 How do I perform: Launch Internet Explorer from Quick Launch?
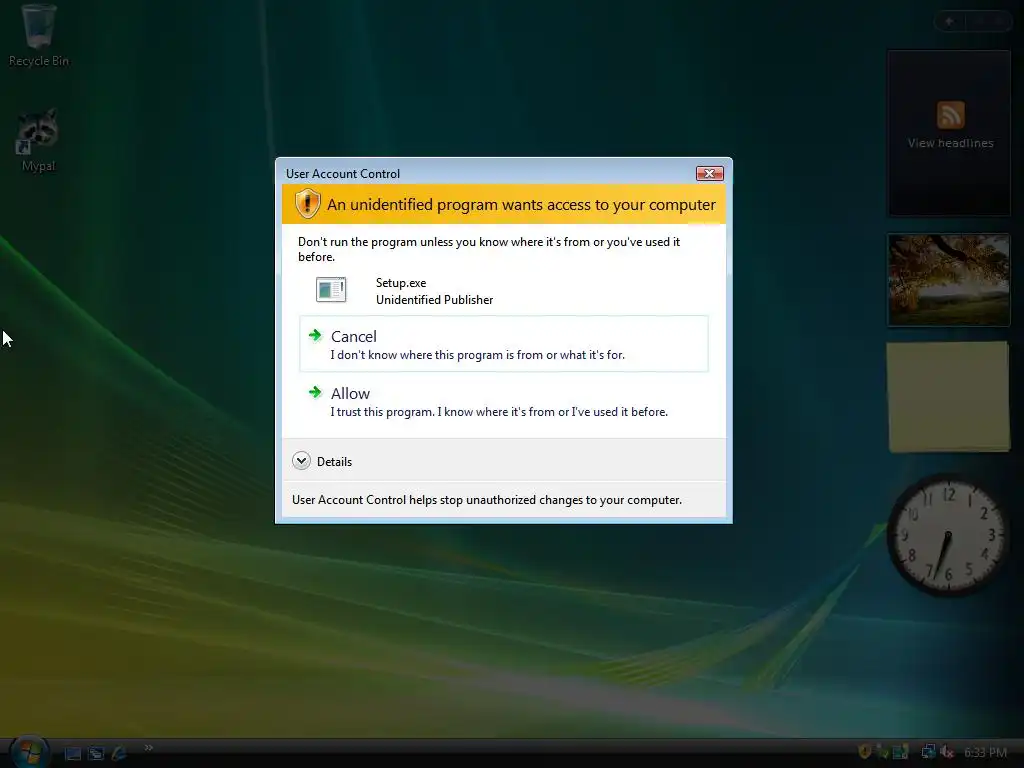pyautogui.click(x=120, y=754)
